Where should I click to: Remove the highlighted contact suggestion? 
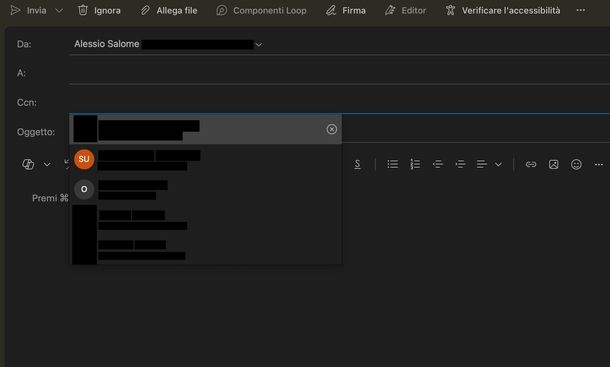click(331, 129)
